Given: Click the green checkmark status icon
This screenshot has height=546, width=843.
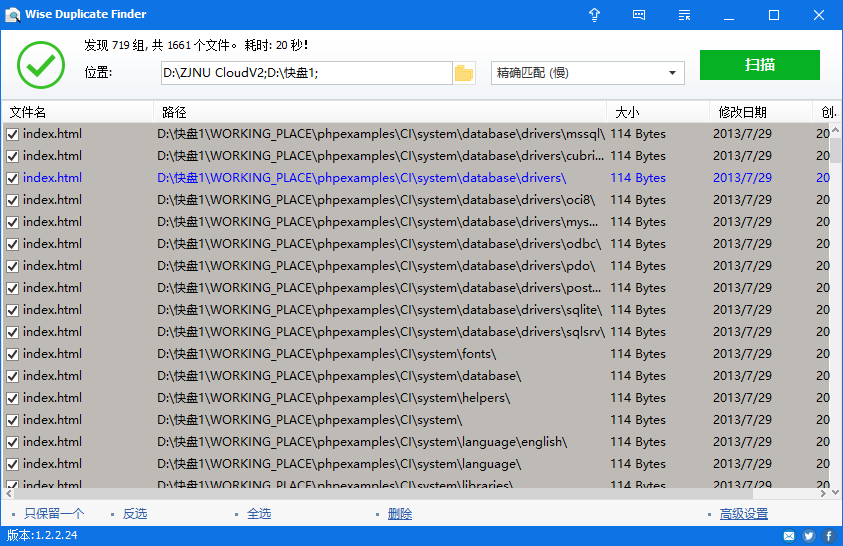Looking at the screenshot, I should pos(41,64).
